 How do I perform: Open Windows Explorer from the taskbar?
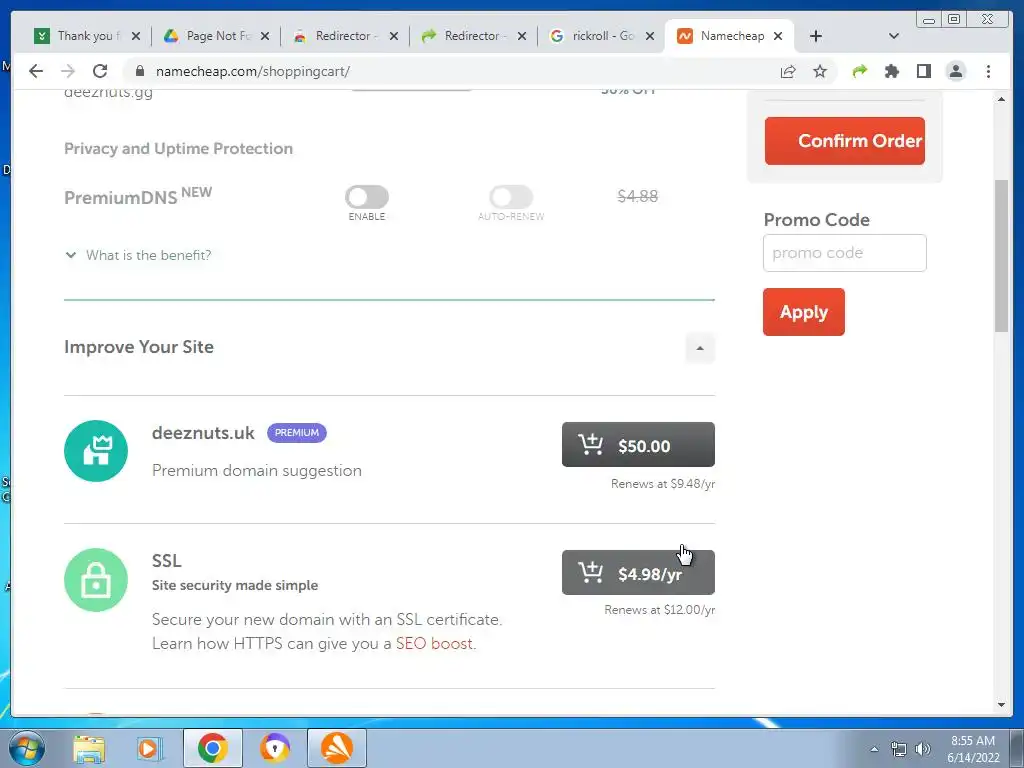89,748
